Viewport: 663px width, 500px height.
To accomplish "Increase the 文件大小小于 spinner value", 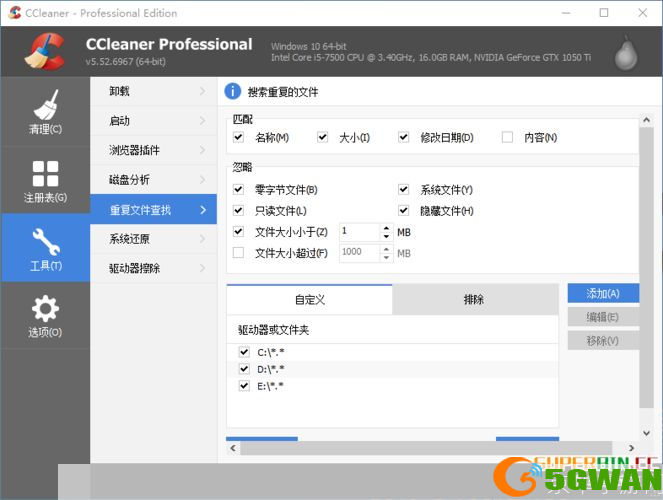I will click(386, 228).
